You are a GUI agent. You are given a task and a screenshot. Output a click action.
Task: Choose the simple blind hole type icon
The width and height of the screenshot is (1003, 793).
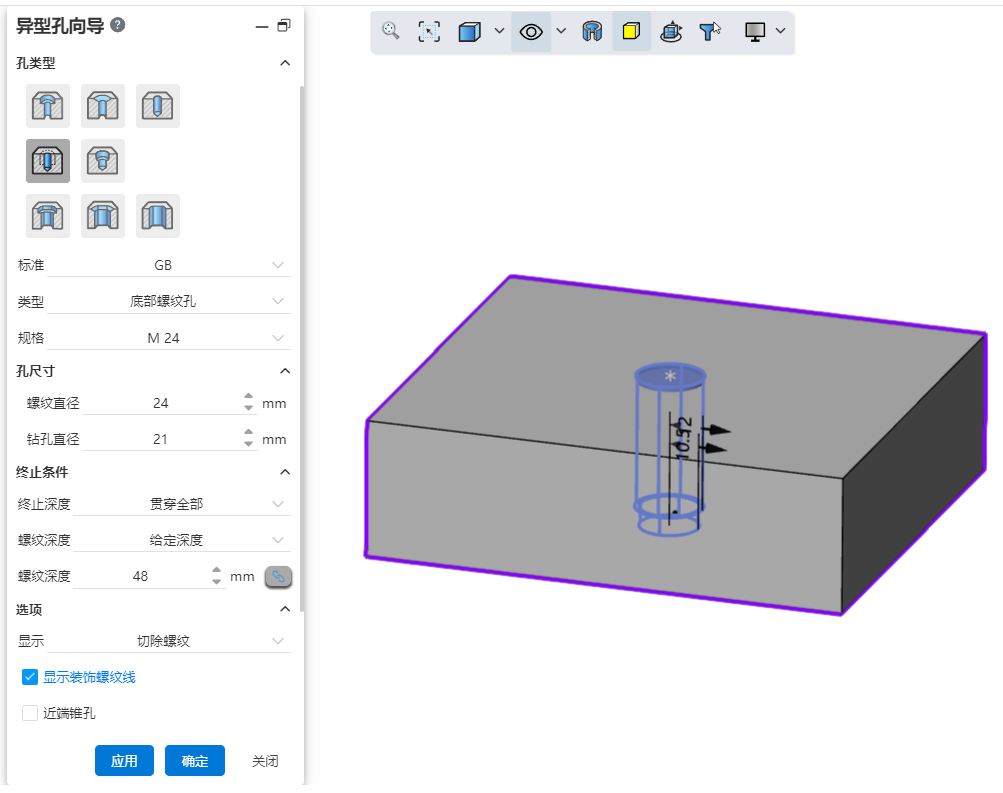(x=158, y=106)
